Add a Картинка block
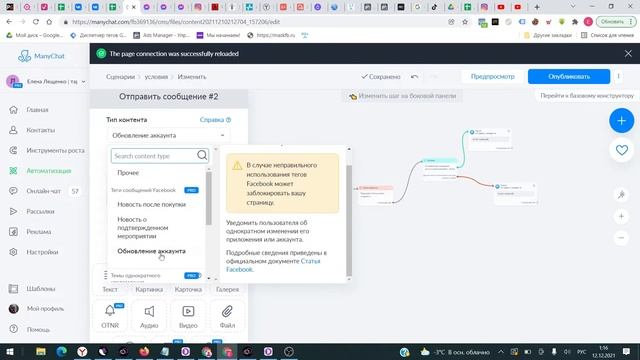The image size is (640, 360). click(x=149, y=289)
